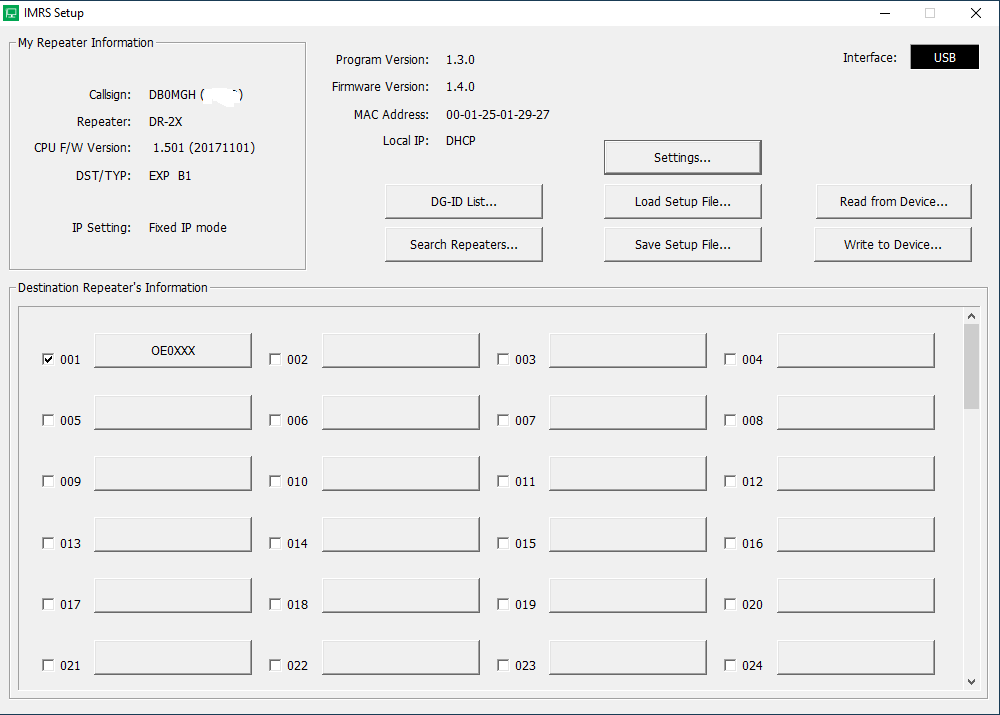Click the empty slot button for repeater 016

tap(856, 536)
